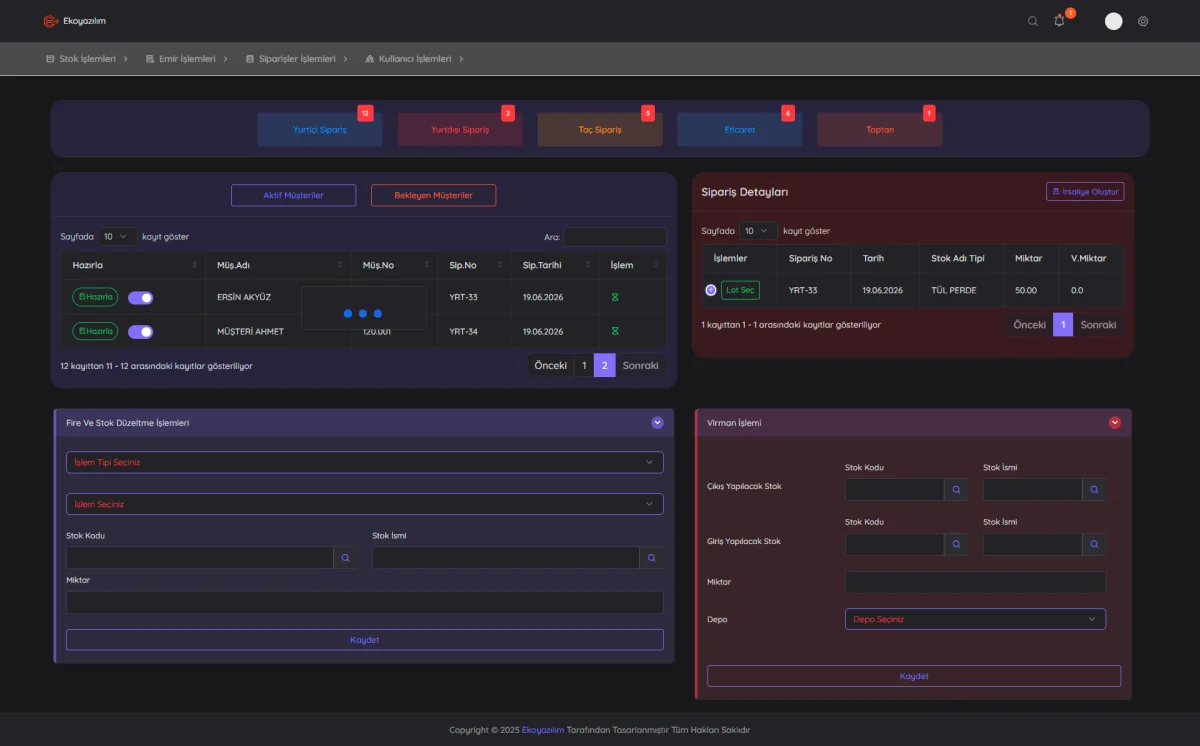Click Hazırla for ERSİN AKYÜZ
The height and width of the screenshot is (746, 1200).
(x=96, y=297)
